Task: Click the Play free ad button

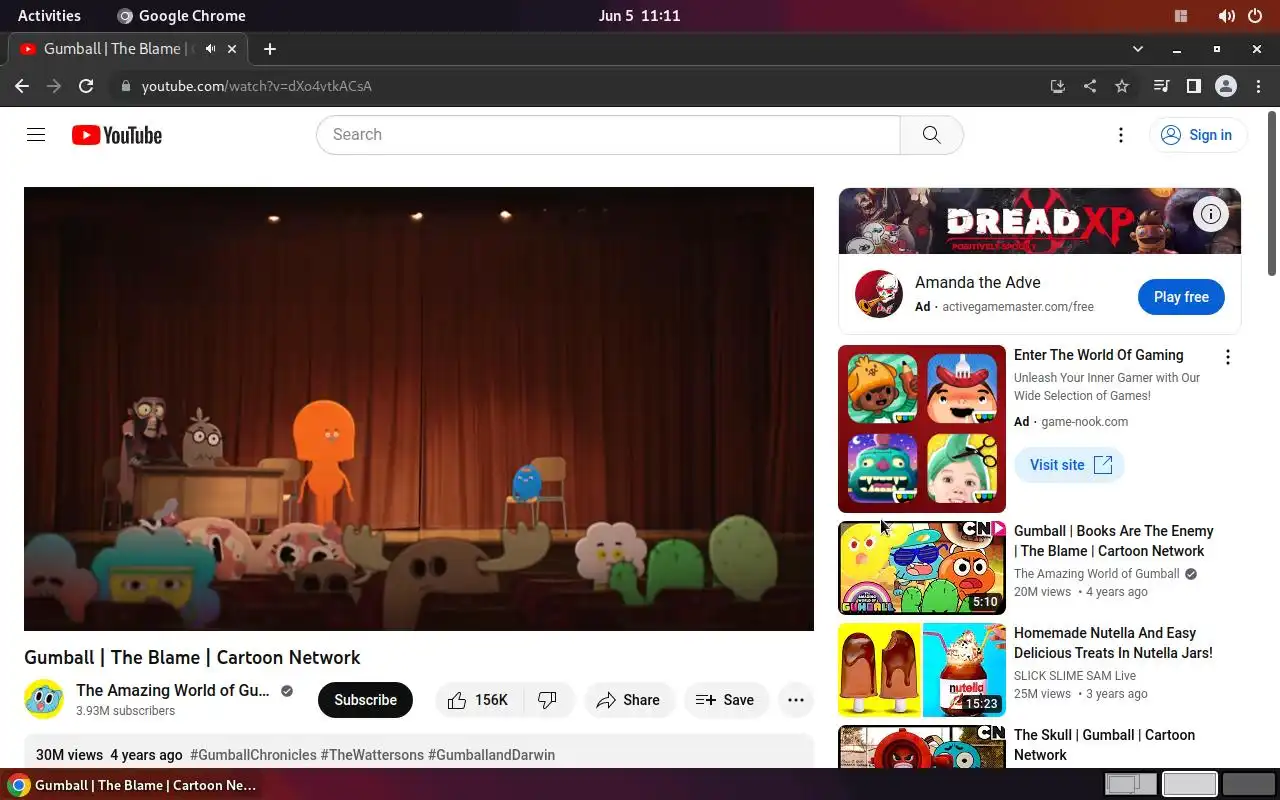Action: coord(1181,297)
